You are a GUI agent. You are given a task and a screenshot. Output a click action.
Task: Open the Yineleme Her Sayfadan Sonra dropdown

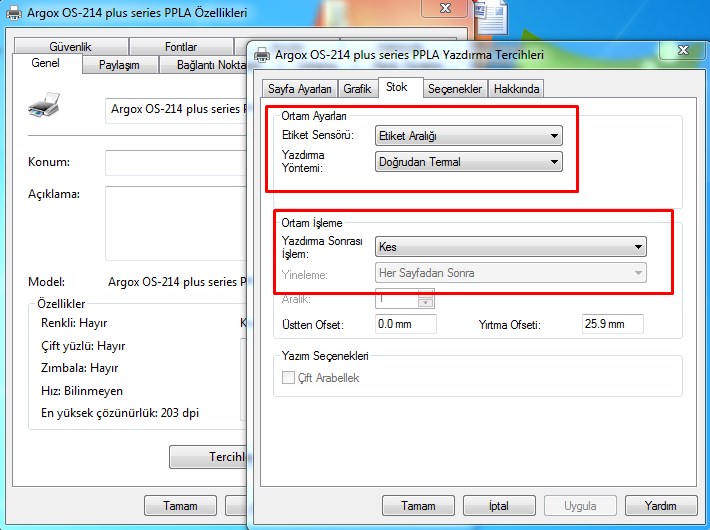click(511, 273)
